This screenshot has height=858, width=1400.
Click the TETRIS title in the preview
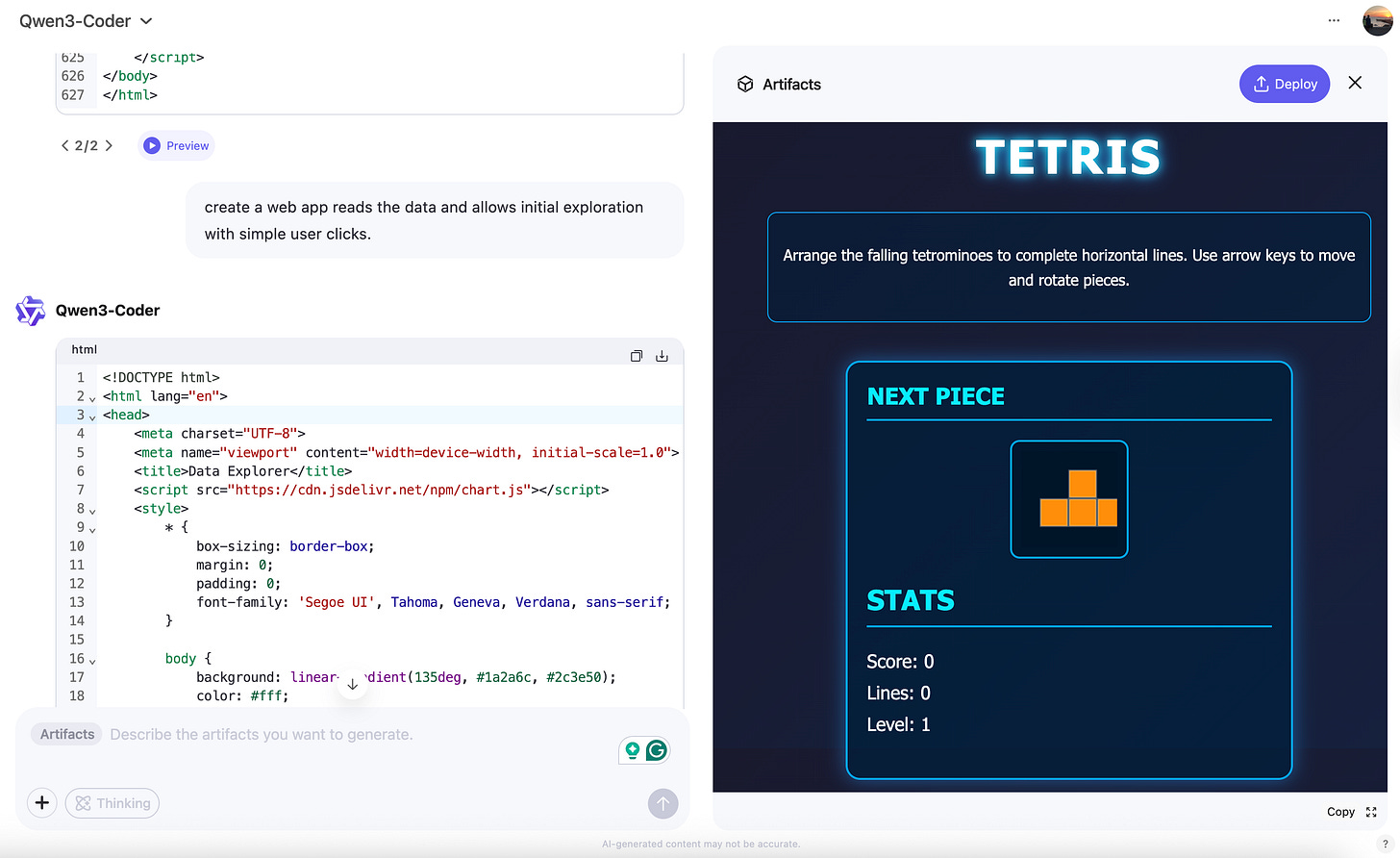(x=1068, y=158)
